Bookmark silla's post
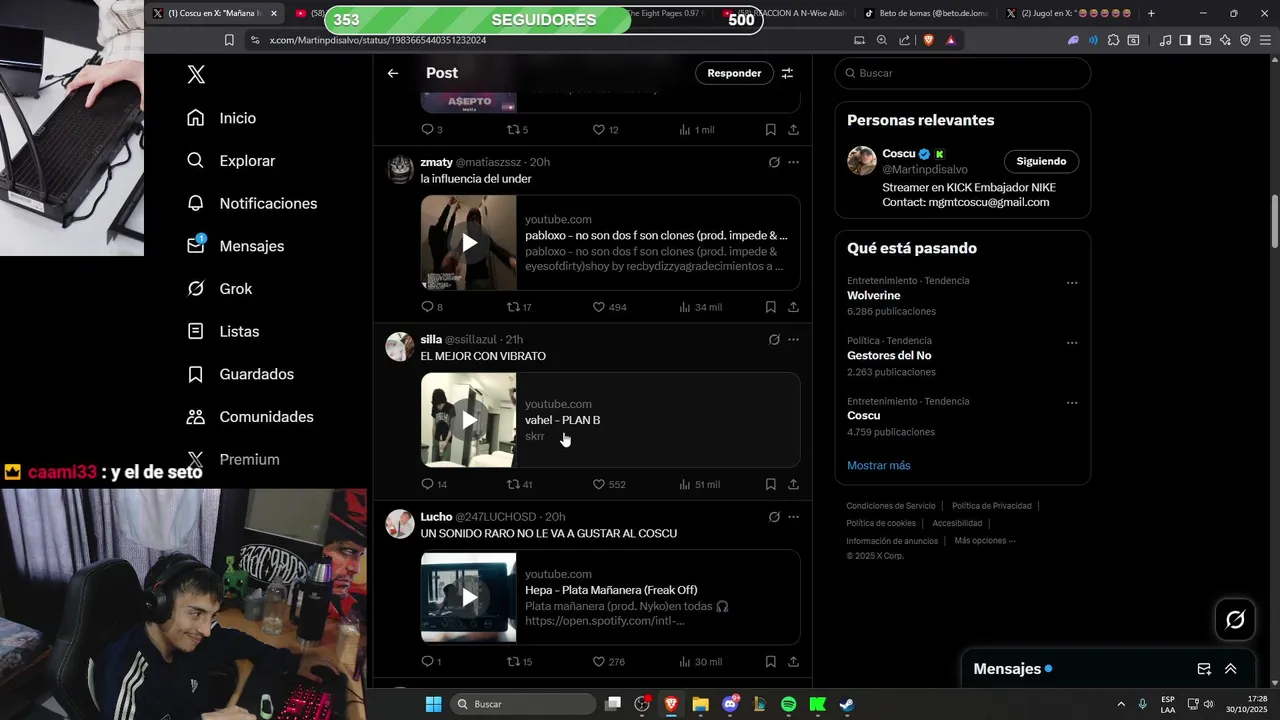 (x=770, y=484)
